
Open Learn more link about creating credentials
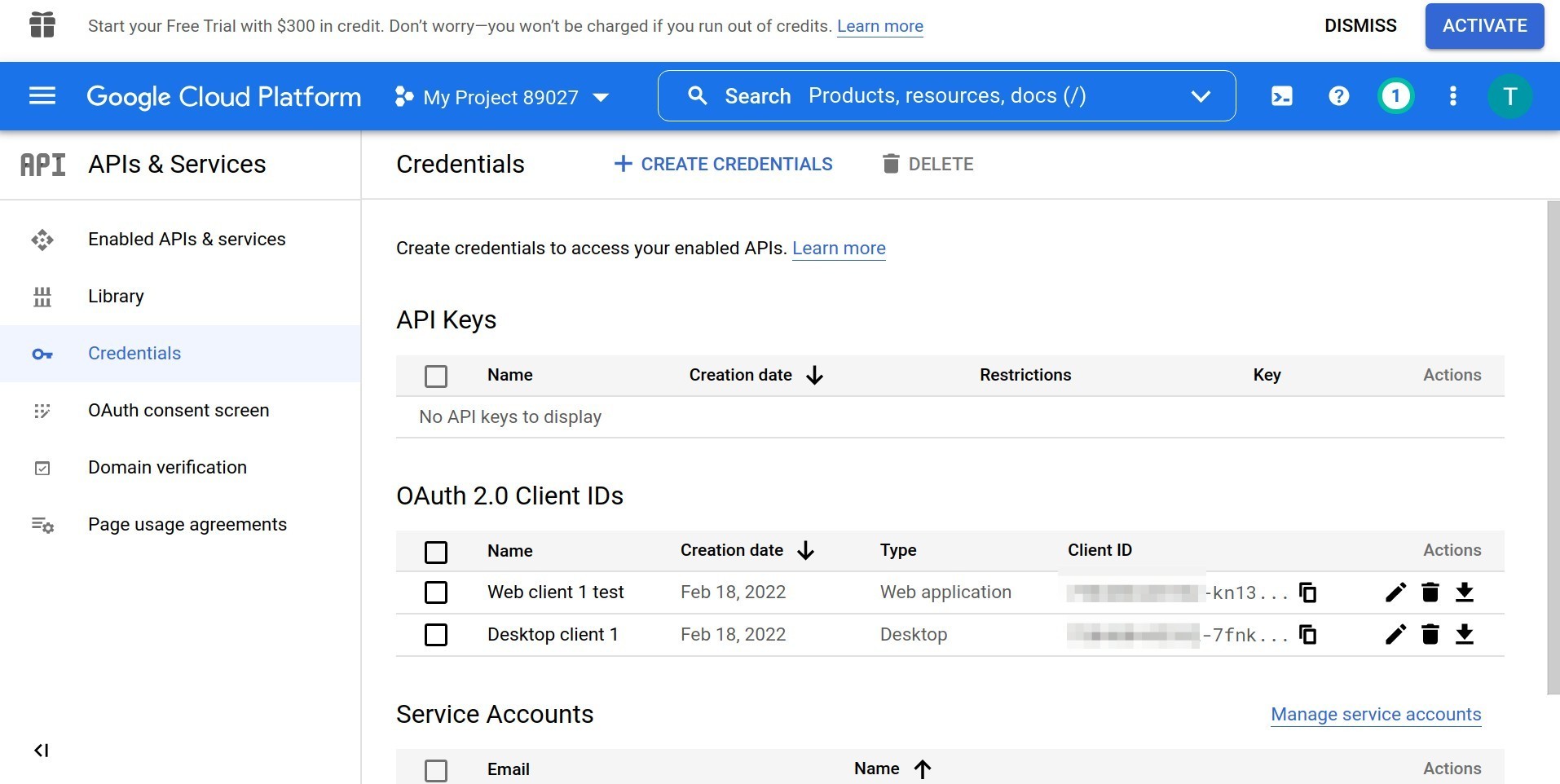(839, 249)
